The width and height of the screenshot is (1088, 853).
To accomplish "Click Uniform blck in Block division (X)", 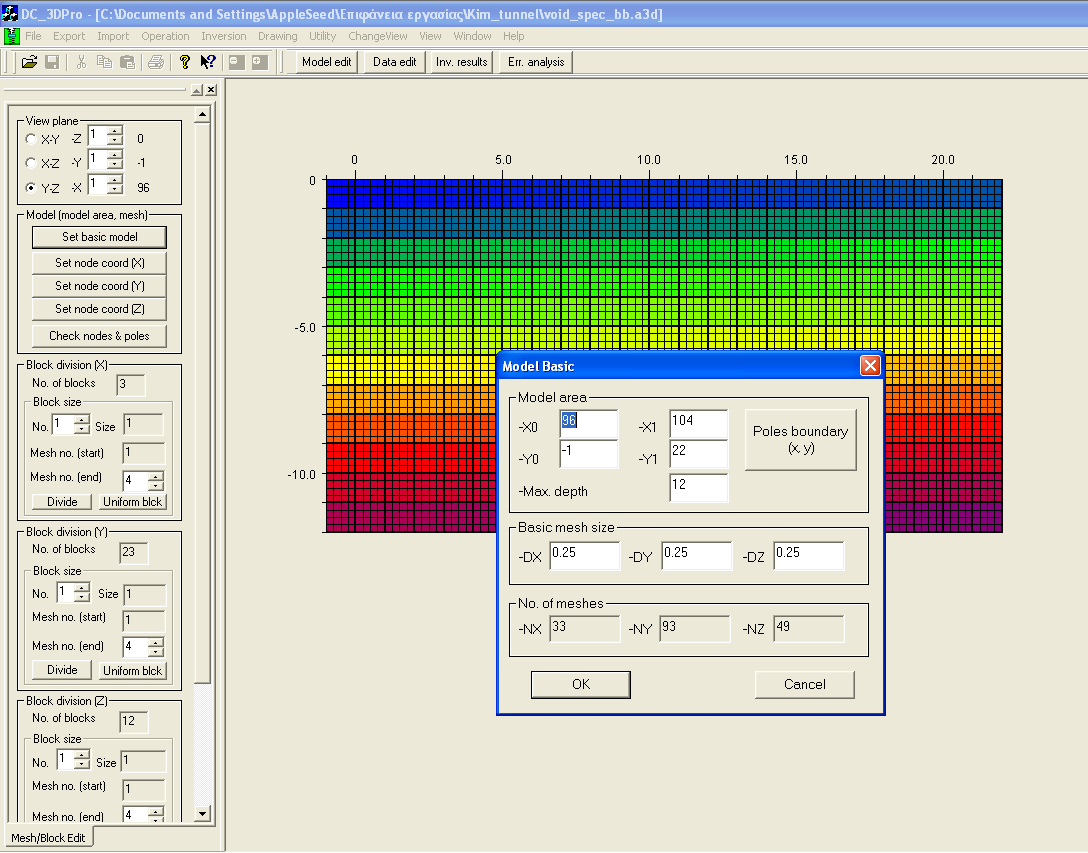I will point(133,502).
